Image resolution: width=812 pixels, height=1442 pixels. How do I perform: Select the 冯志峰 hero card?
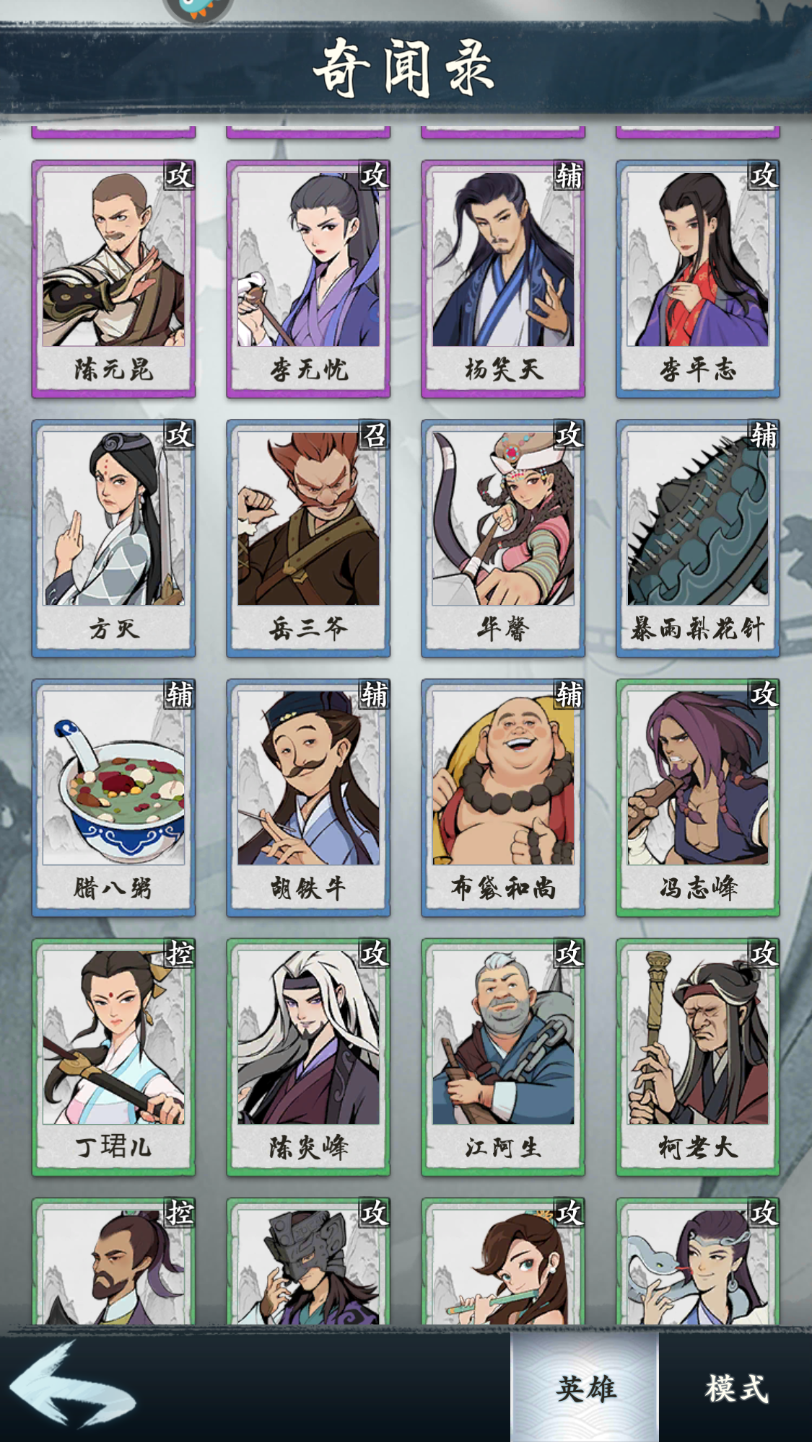coord(698,797)
